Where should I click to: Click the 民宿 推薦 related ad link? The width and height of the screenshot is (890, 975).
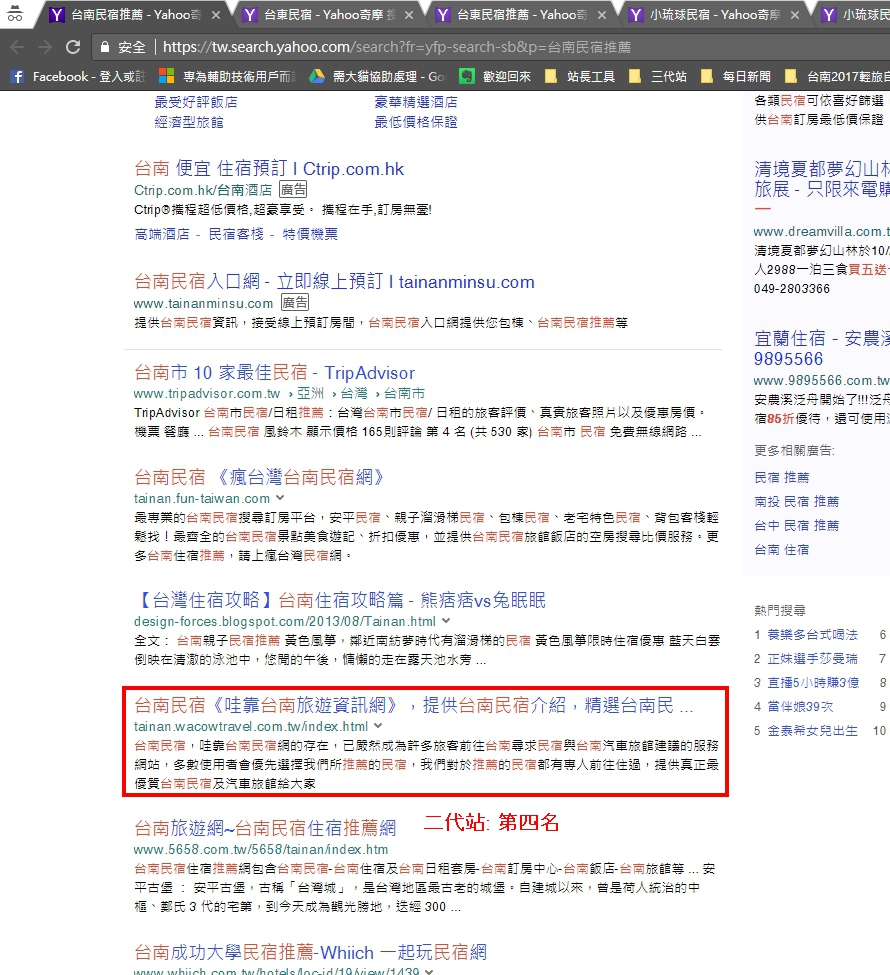coord(782,477)
